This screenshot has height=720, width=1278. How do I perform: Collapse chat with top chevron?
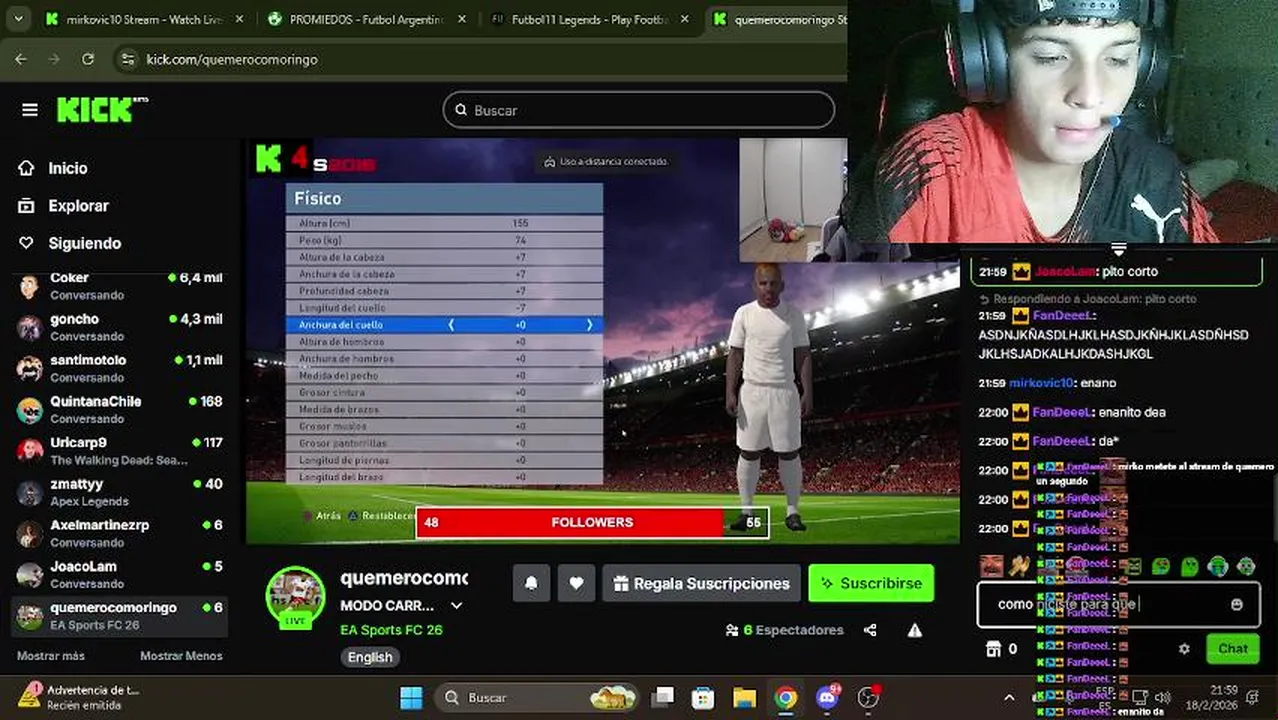[x=1118, y=249]
